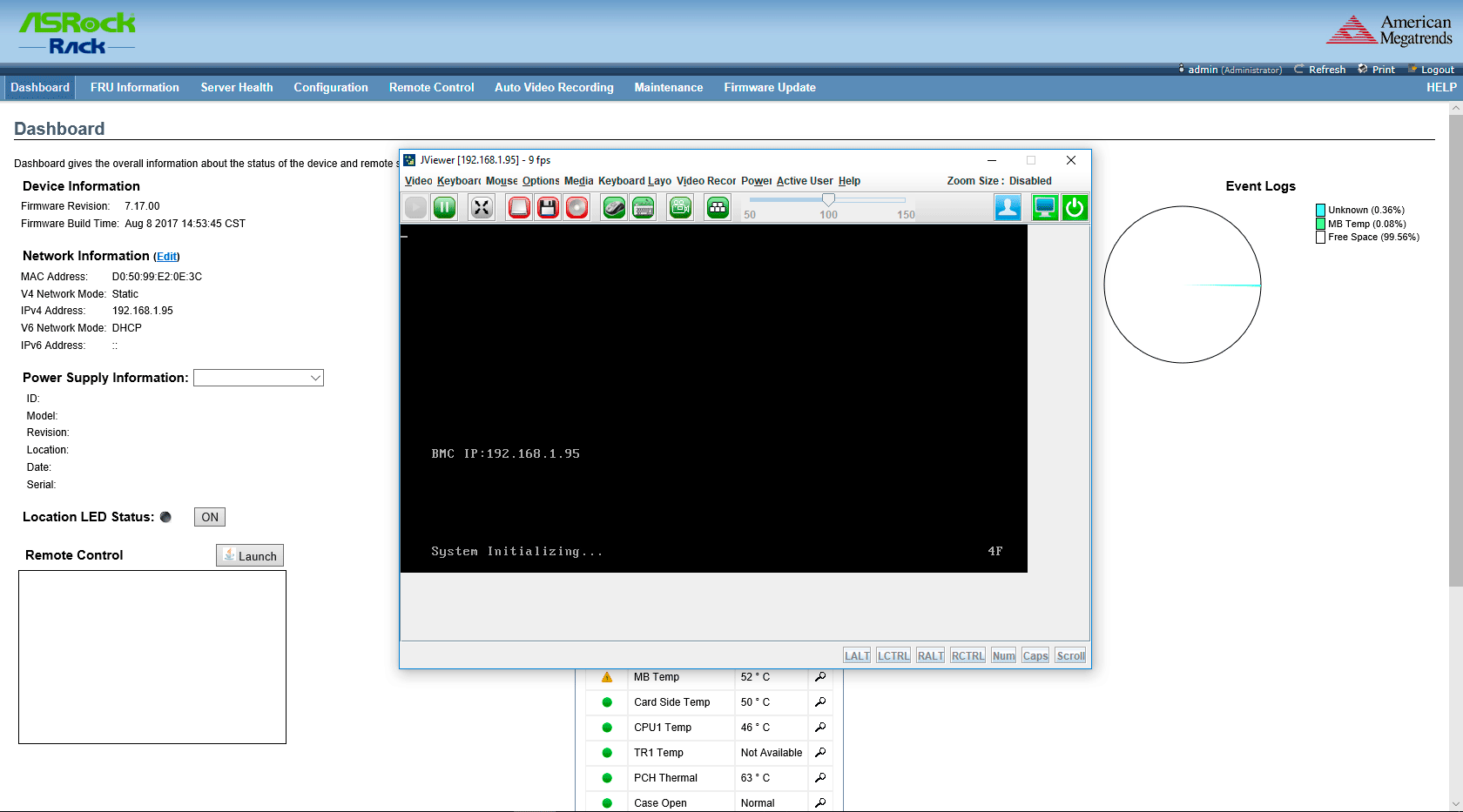Click the greyed-out play button in JViewer
1463x812 pixels.
[416, 207]
